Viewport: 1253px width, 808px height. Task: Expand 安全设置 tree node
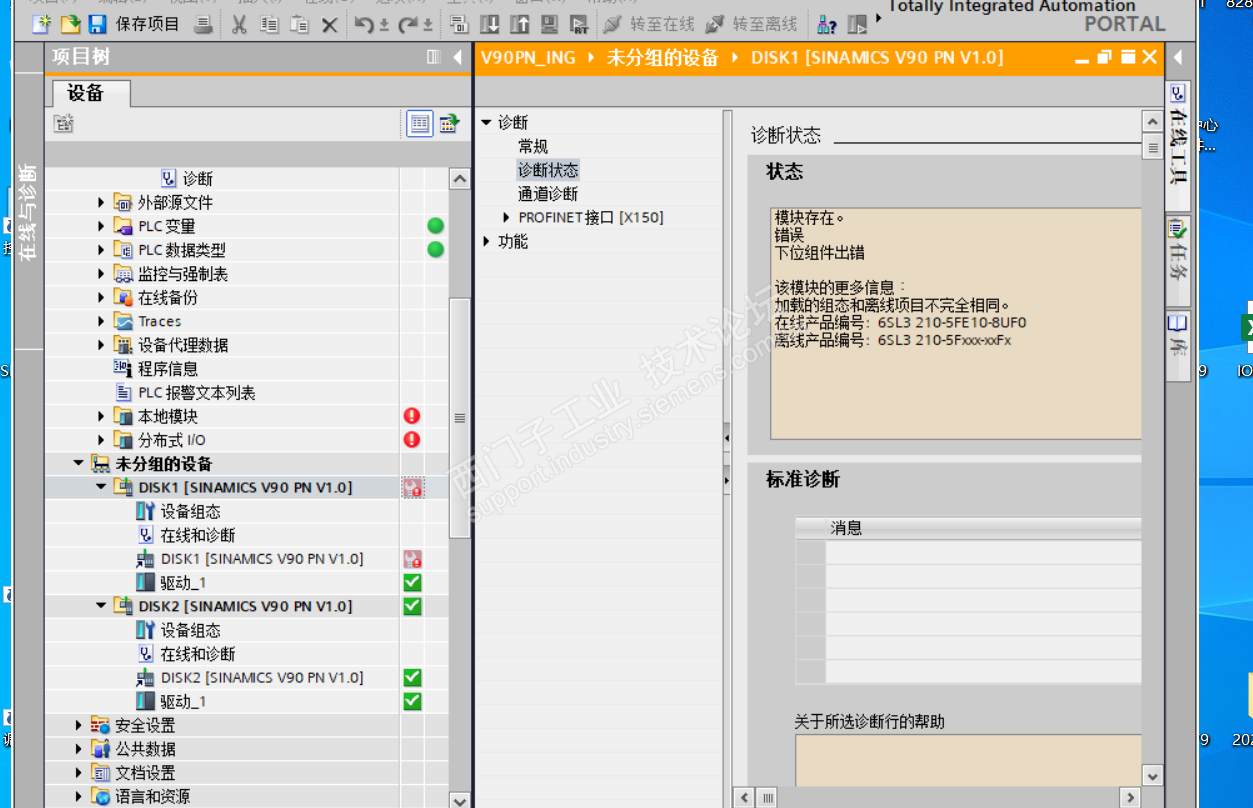pyautogui.click(x=78, y=725)
